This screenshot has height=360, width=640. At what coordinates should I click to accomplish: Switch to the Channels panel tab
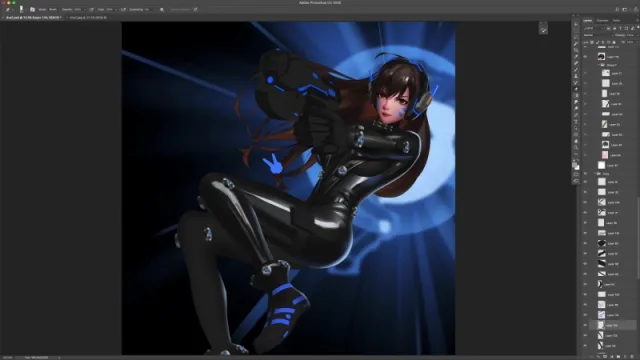coord(602,20)
